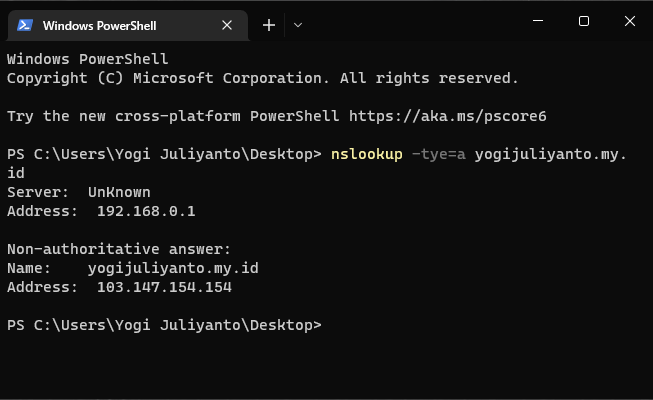The image size is (653, 400).
Task: Close the Windows PowerShell tab
Action: [227, 25]
